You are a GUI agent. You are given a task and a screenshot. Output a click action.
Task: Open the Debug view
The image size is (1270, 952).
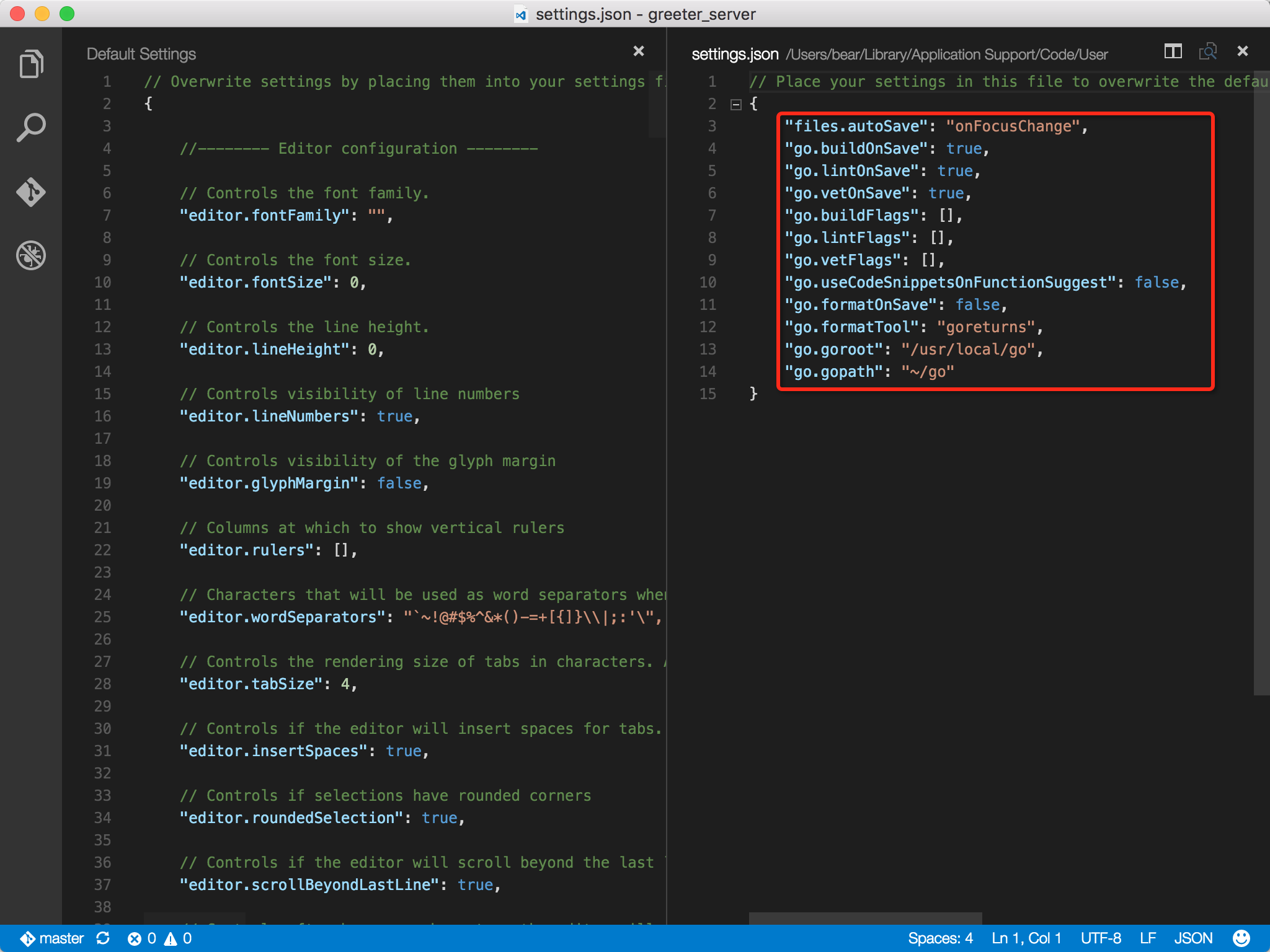click(31, 255)
